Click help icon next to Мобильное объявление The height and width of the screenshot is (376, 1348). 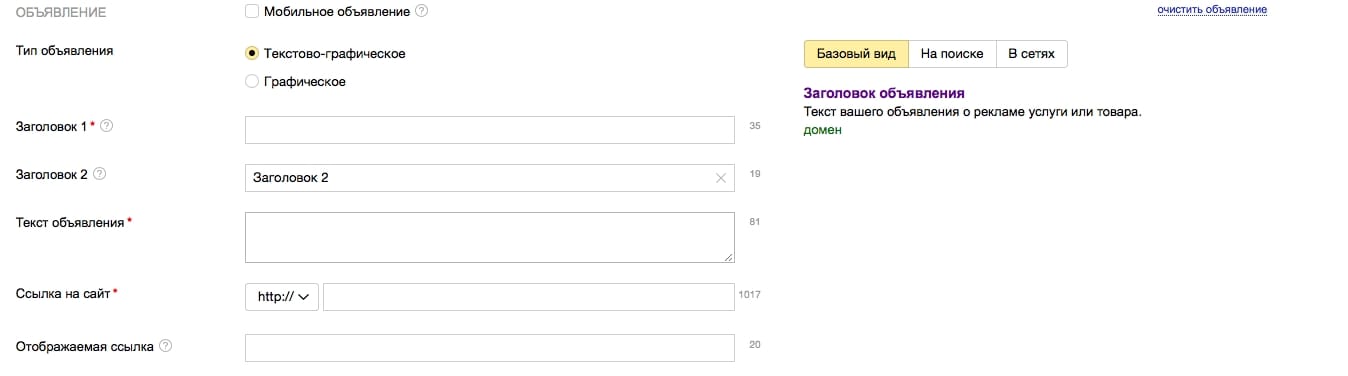421,12
